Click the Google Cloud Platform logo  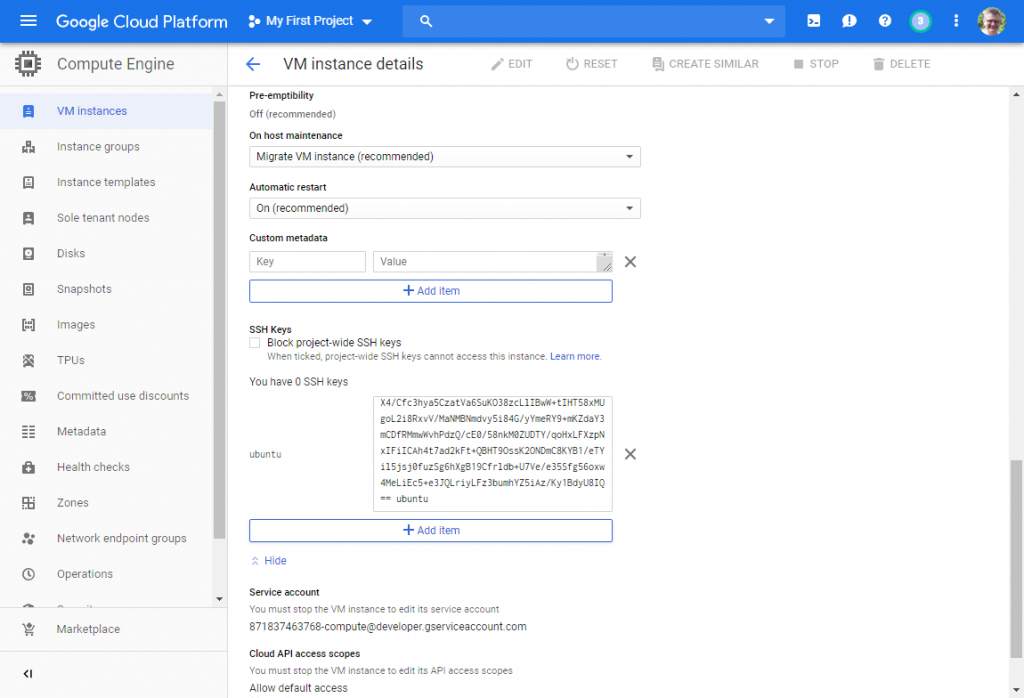click(x=142, y=22)
